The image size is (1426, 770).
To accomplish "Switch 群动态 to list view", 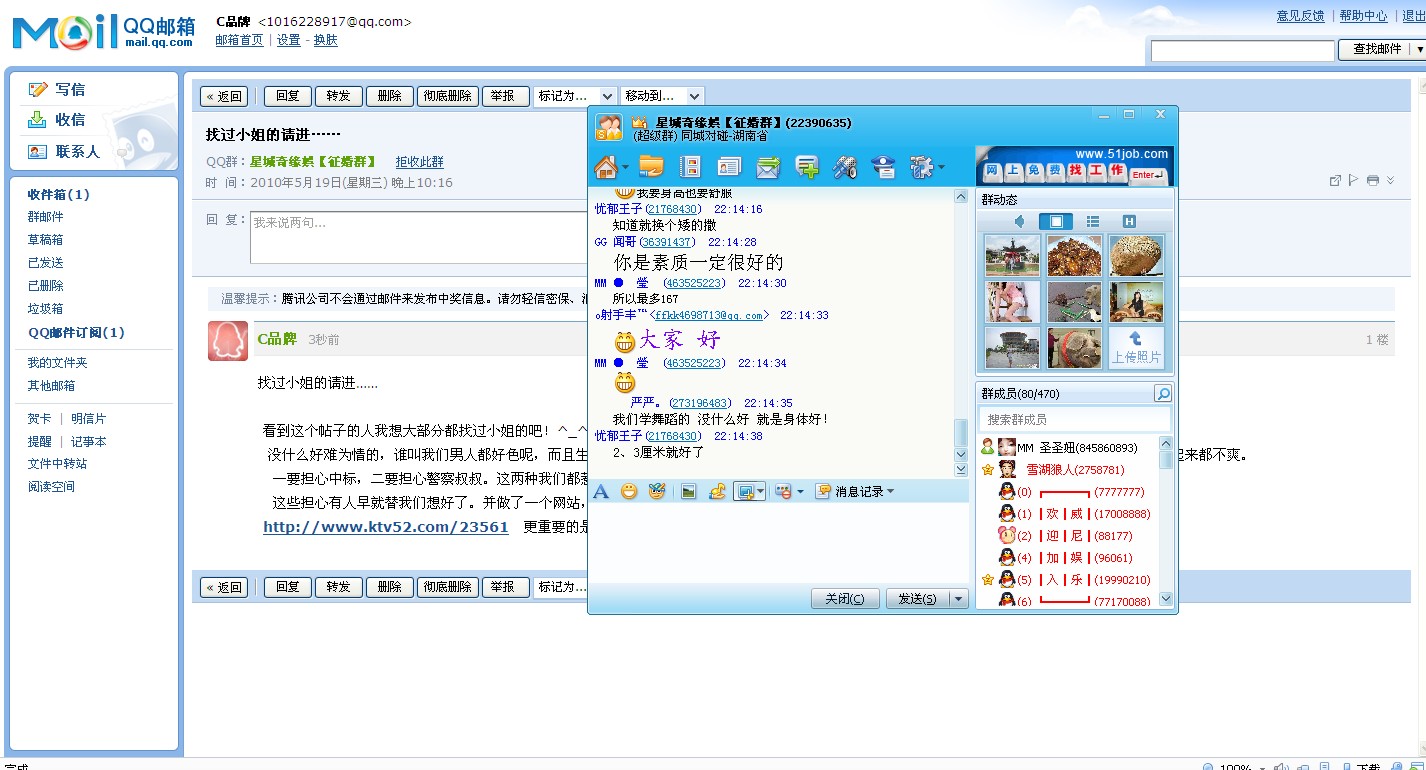I will click(x=1093, y=221).
